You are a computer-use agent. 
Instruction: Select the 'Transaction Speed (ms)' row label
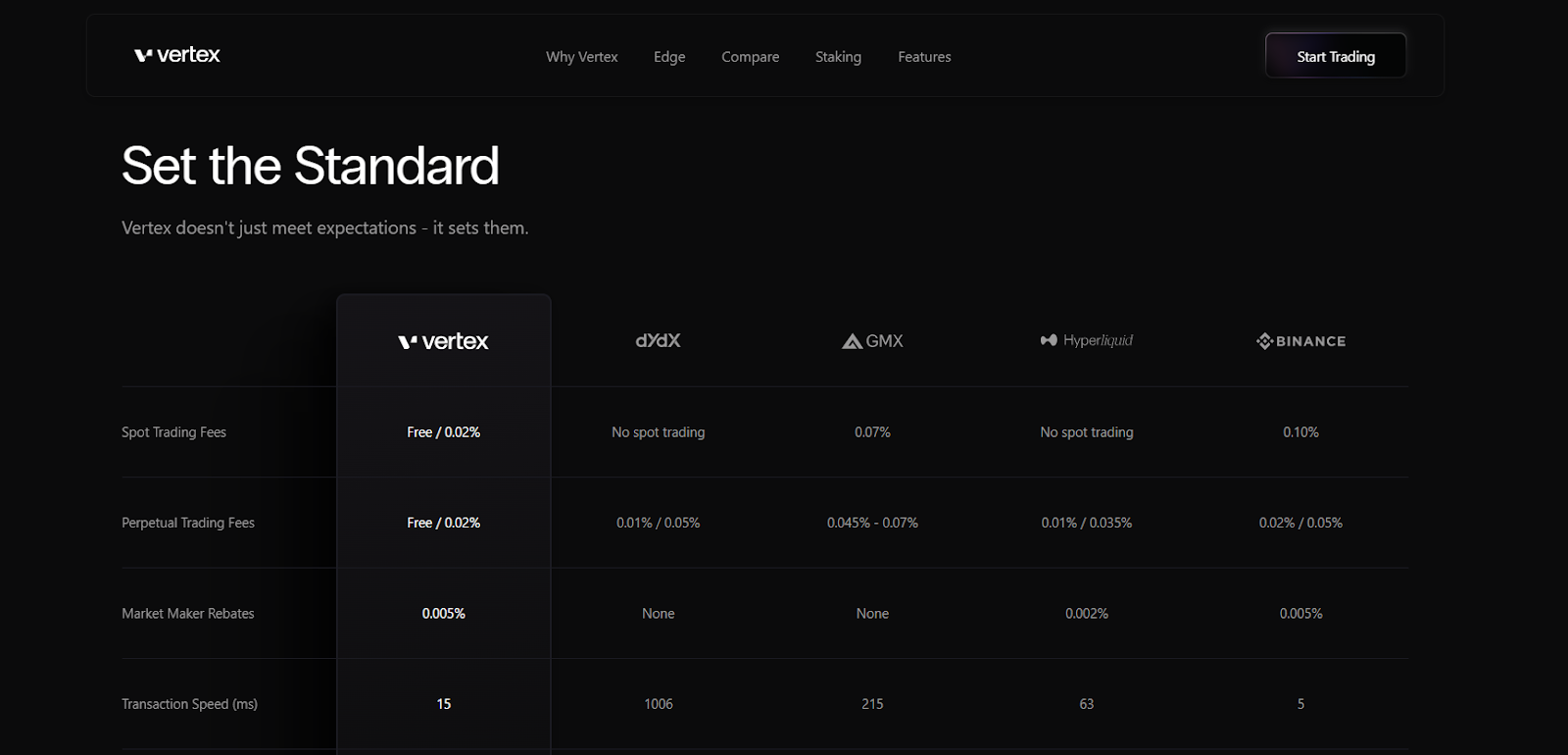tap(189, 704)
